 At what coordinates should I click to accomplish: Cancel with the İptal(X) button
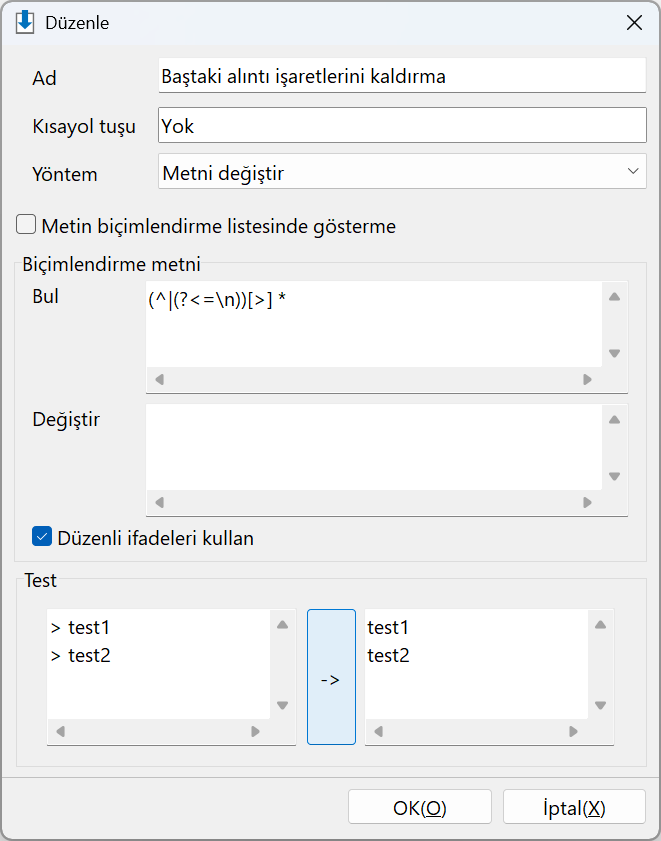(574, 807)
